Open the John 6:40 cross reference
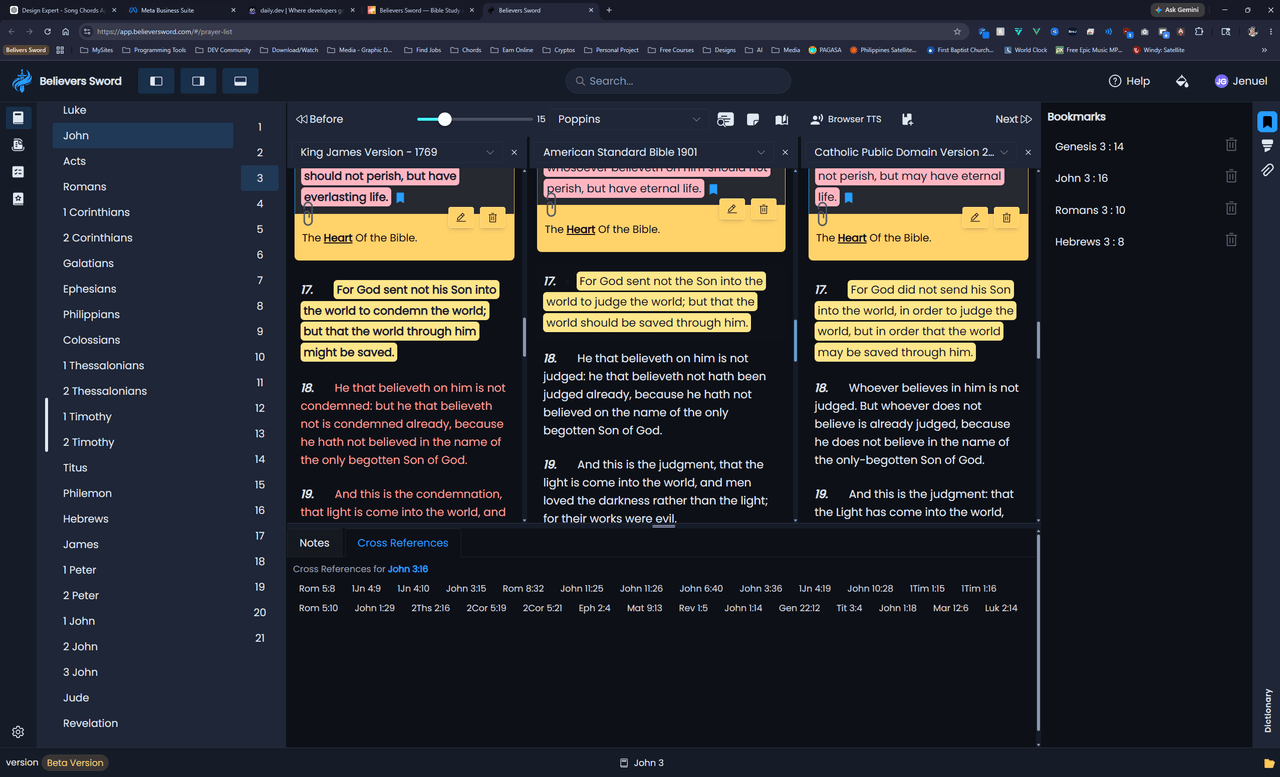Image resolution: width=1280 pixels, height=777 pixels. [701, 589]
